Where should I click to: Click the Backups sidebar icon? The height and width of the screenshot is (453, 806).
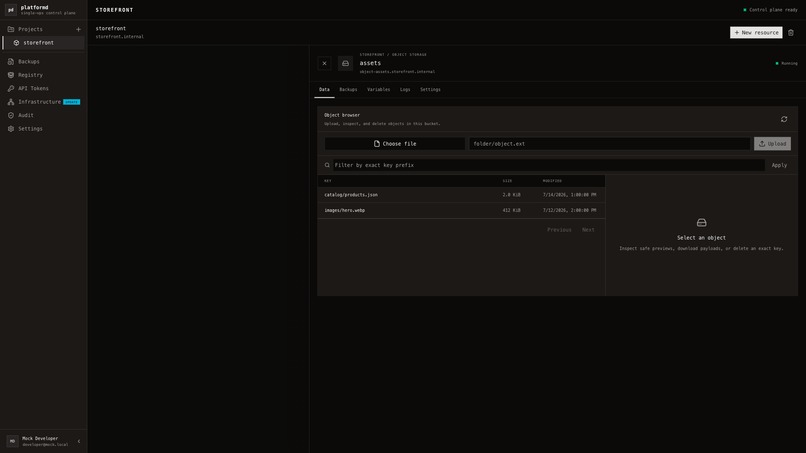(11, 62)
